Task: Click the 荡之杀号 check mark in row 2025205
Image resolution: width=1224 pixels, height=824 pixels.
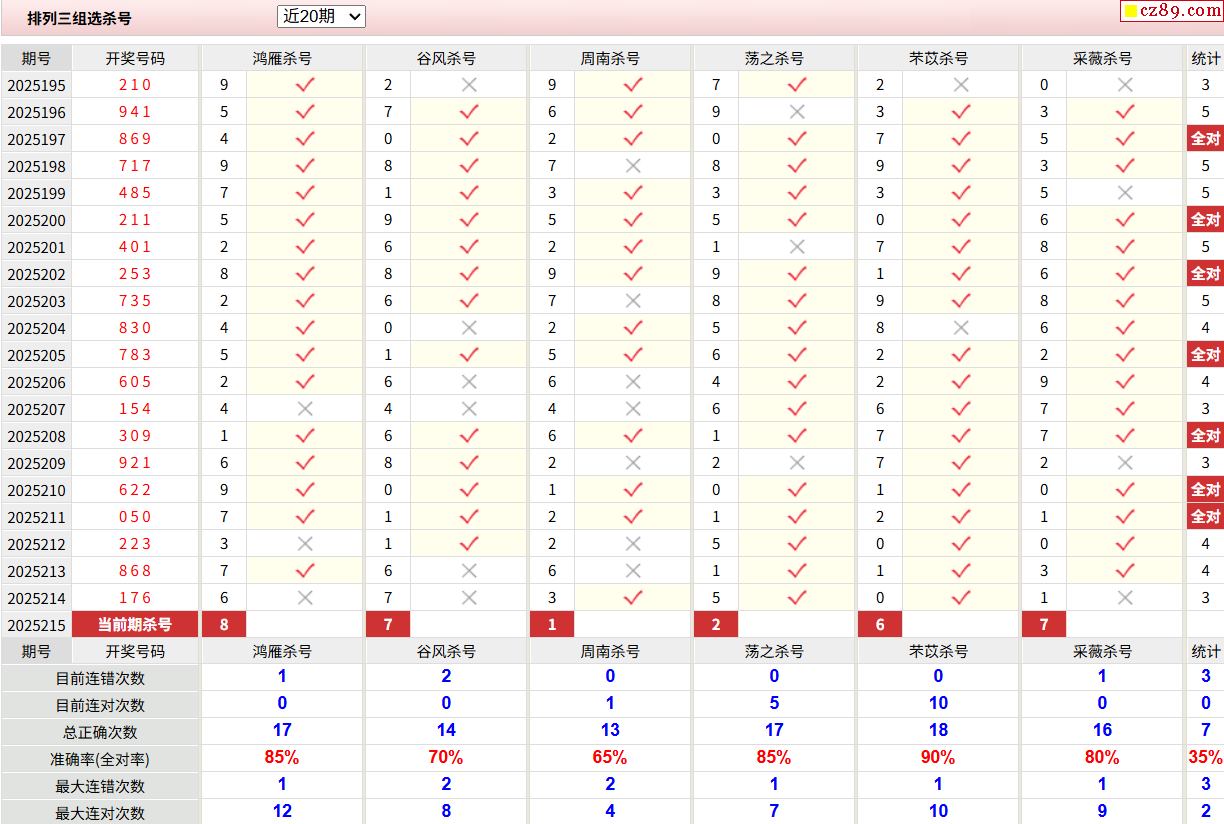Action: pyautogui.click(x=797, y=355)
